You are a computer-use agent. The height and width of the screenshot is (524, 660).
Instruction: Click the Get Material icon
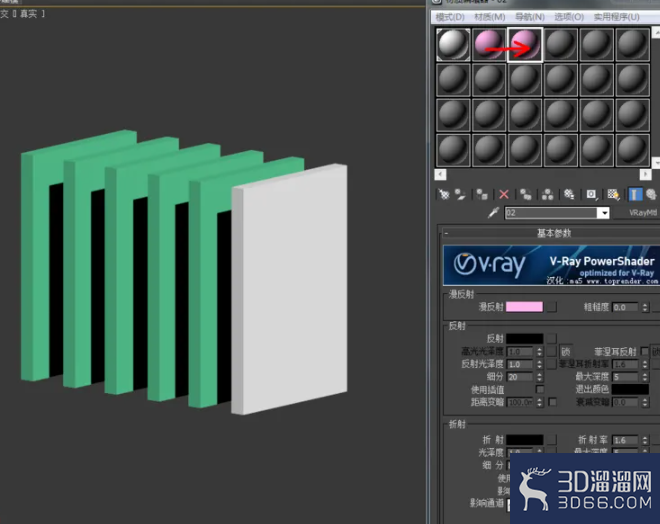444,194
